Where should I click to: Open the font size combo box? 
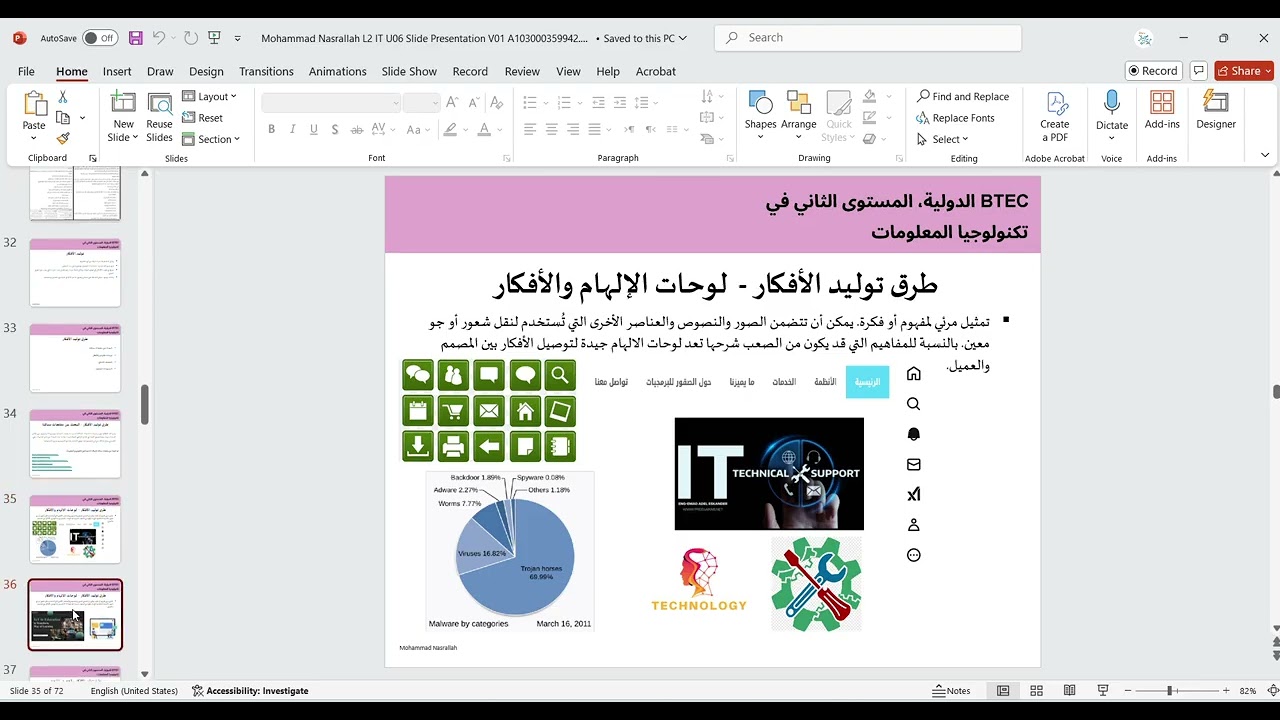pos(421,103)
